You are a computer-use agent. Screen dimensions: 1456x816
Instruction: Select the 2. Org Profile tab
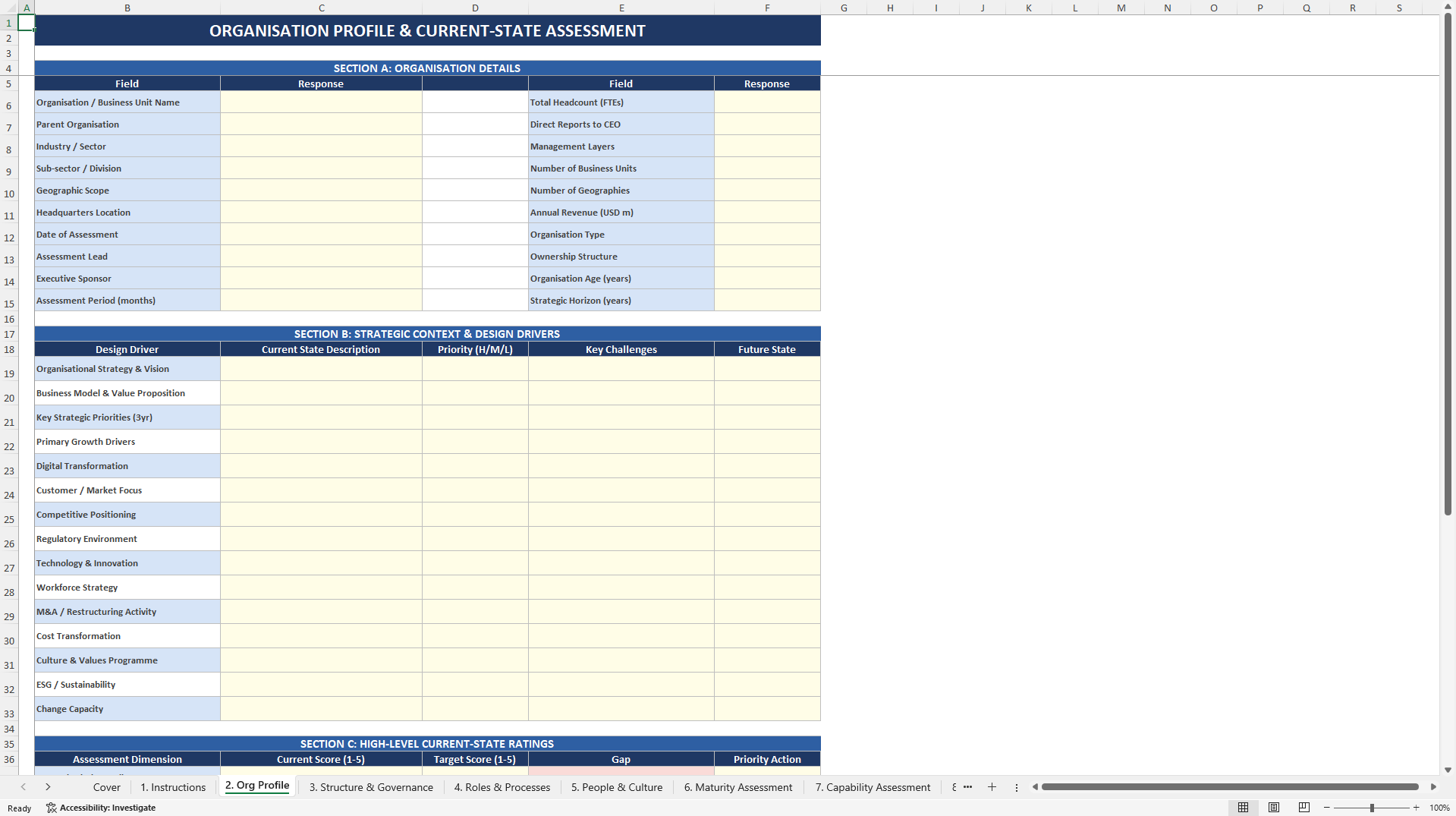pyautogui.click(x=257, y=786)
